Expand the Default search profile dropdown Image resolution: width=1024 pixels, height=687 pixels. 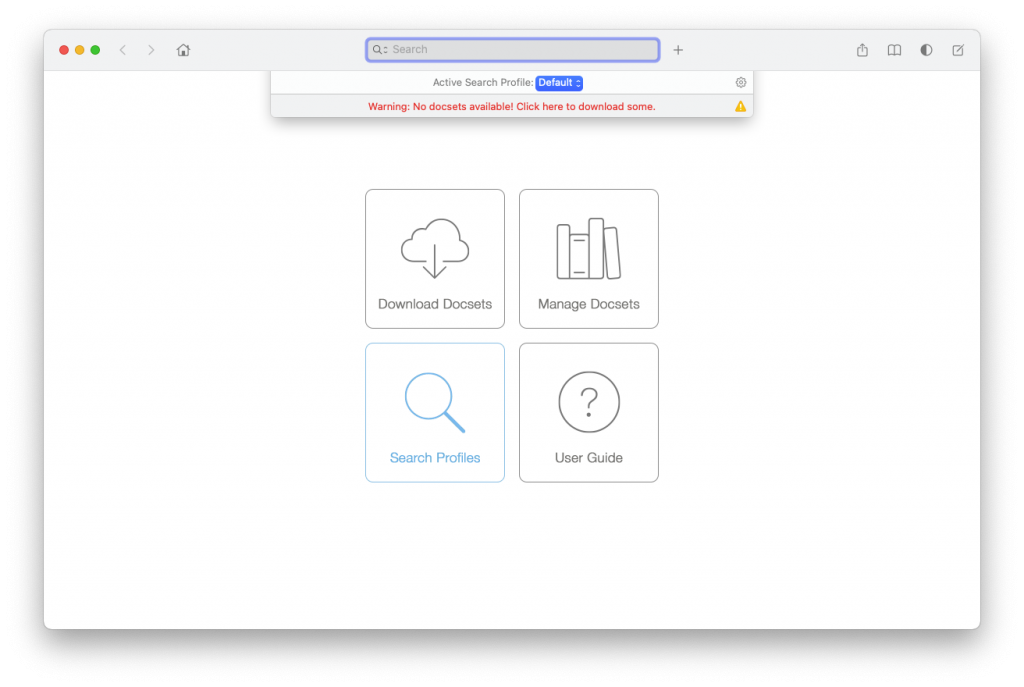point(559,82)
